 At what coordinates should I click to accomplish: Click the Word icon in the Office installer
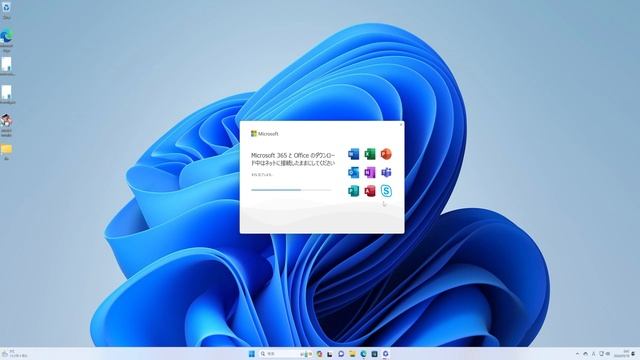353,154
